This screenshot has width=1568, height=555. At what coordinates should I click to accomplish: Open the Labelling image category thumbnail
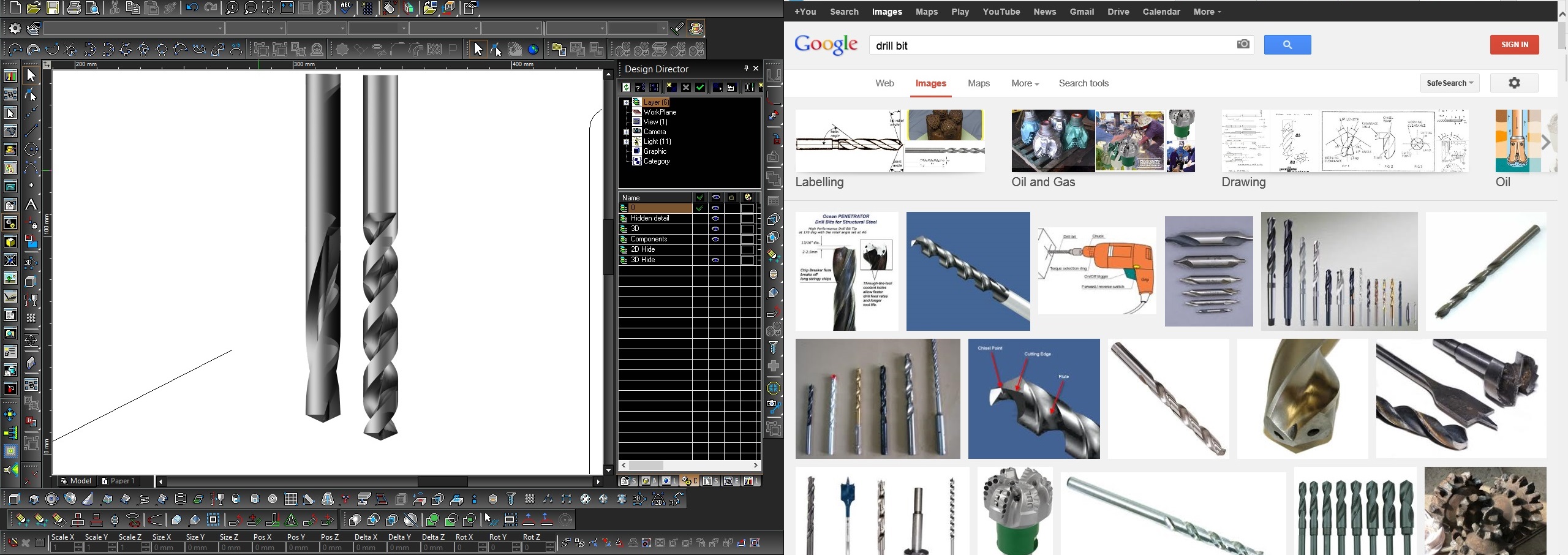tap(890, 141)
